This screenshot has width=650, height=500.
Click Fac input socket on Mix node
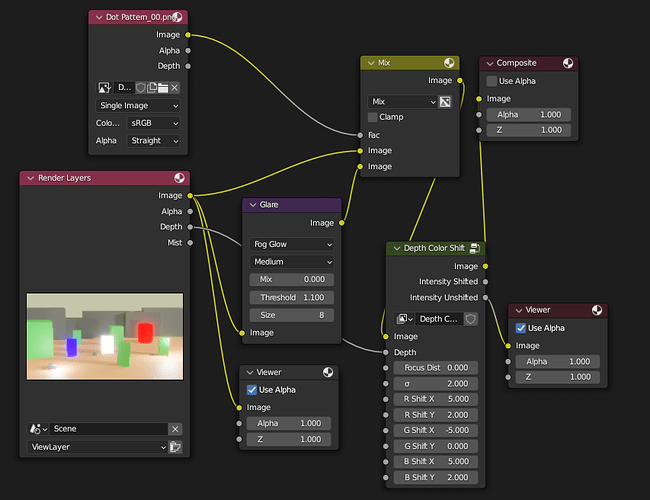pyautogui.click(x=360, y=135)
